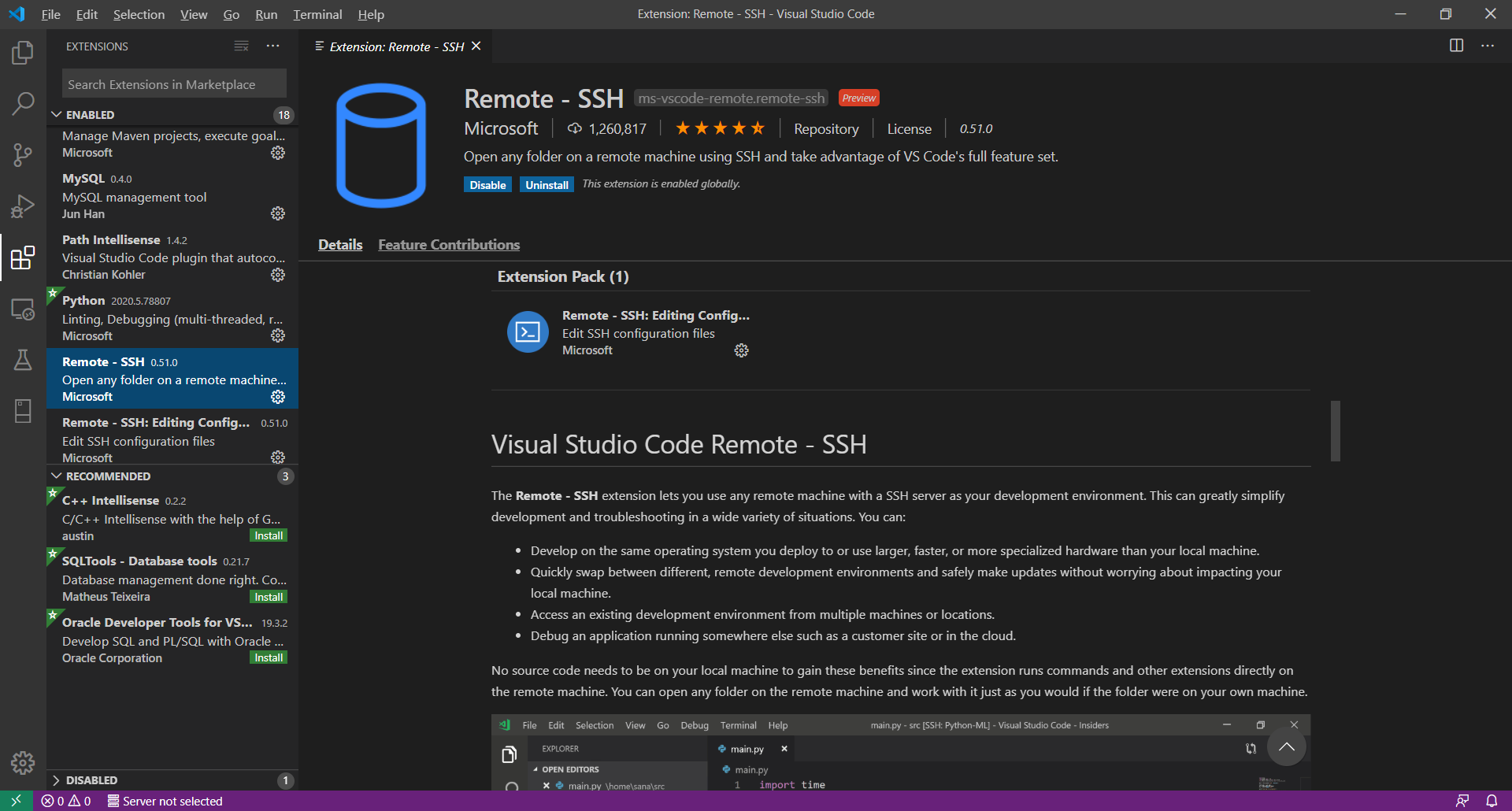Open the Explorer icon in activity bar

click(x=23, y=52)
